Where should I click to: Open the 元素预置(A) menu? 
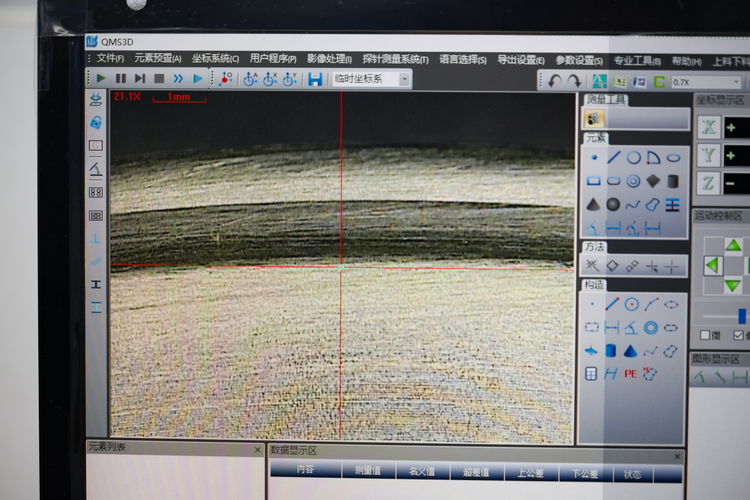point(158,58)
